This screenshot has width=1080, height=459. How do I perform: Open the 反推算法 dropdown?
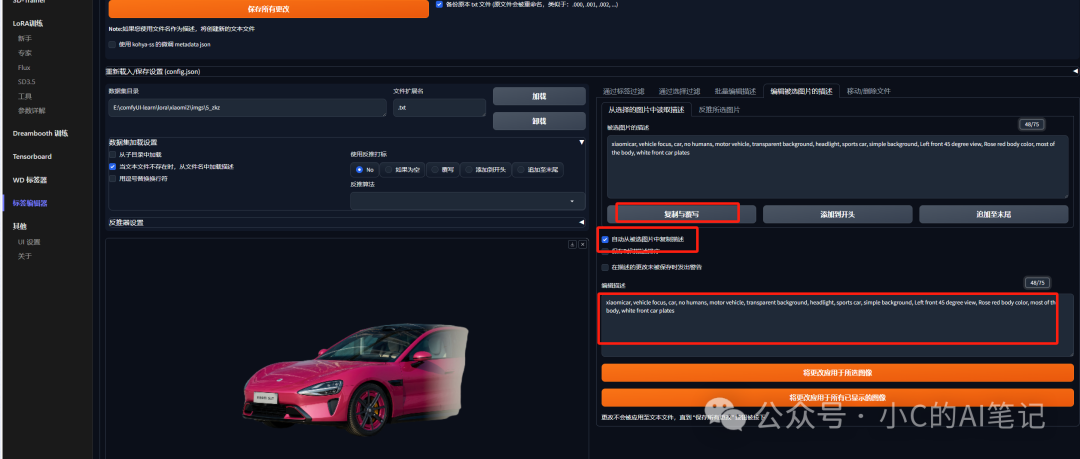[x=468, y=201]
